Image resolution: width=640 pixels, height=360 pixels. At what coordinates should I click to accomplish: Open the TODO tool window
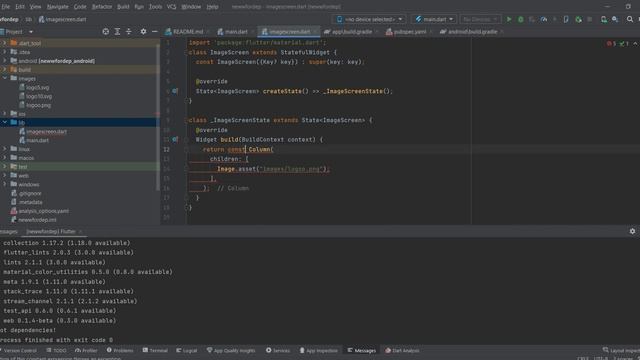(56, 350)
